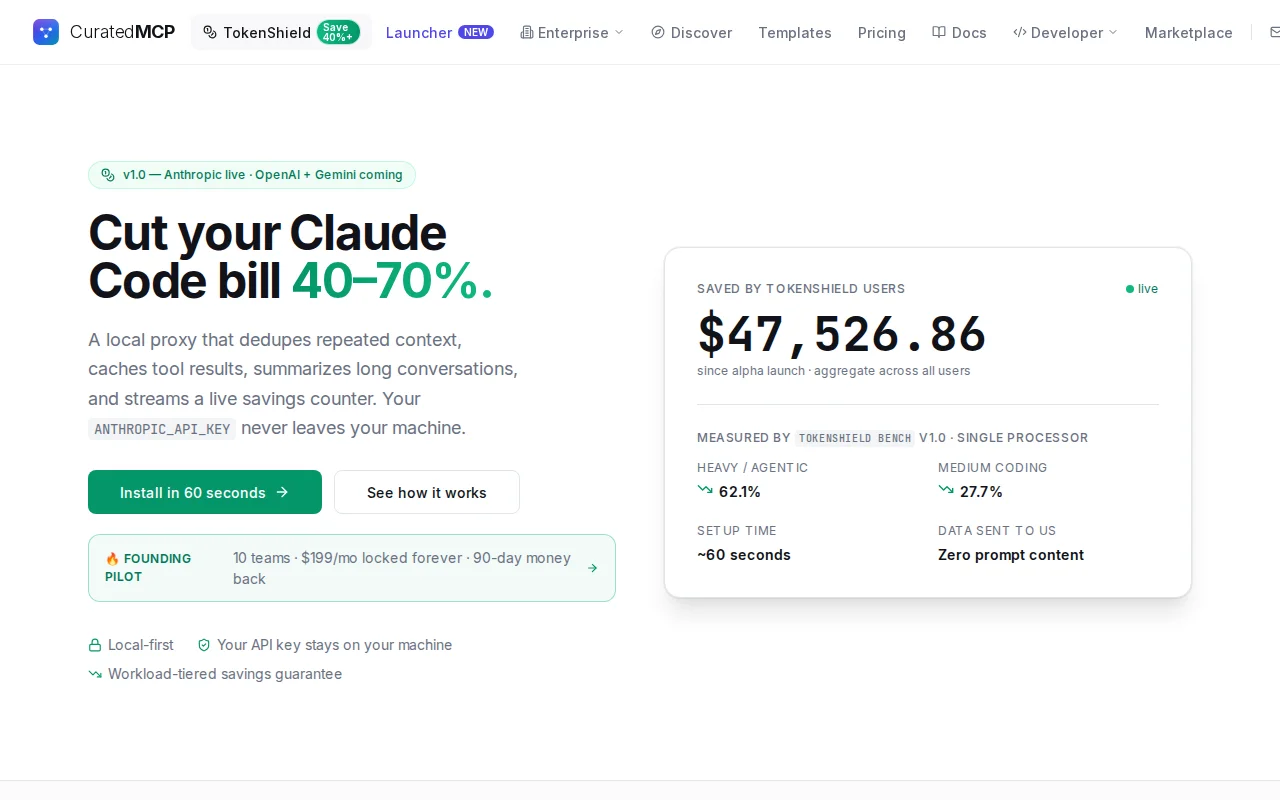1280x800 pixels.
Task: Open the Founding Pilot offer banner
Action: 352,568
